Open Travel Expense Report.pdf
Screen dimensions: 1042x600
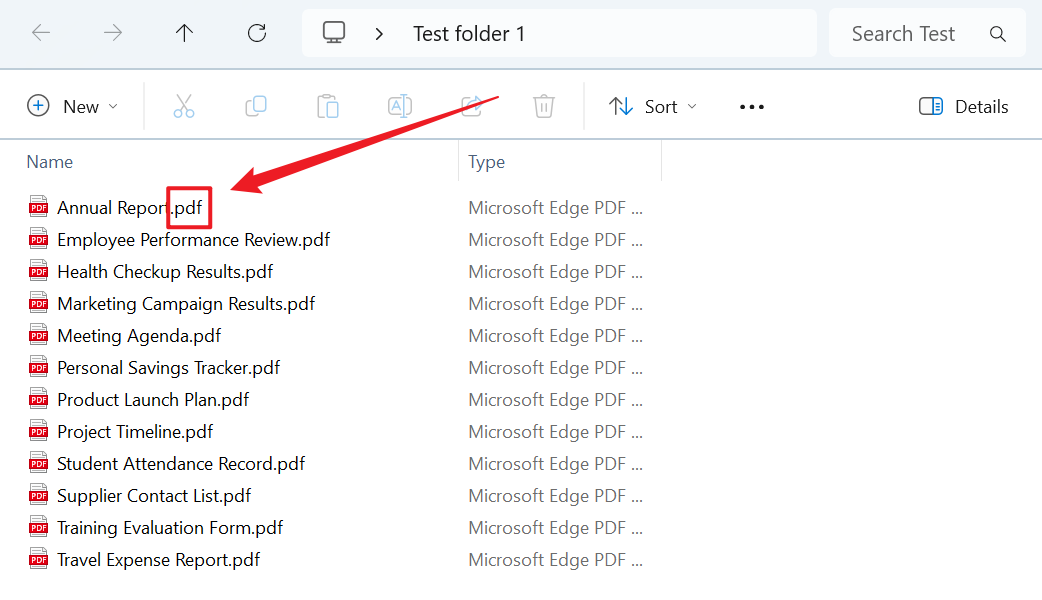157,559
